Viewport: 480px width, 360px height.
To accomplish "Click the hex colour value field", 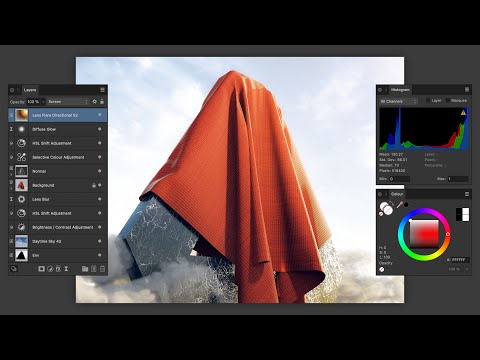I will [460, 260].
